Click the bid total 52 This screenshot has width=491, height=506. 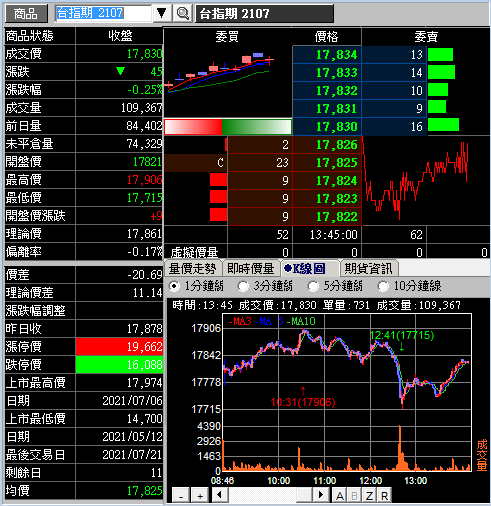pyautogui.click(x=282, y=235)
